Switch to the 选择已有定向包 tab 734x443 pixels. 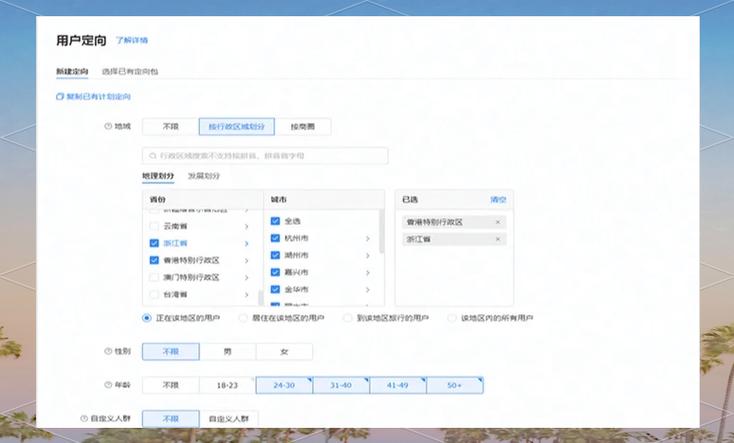(130, 72)
